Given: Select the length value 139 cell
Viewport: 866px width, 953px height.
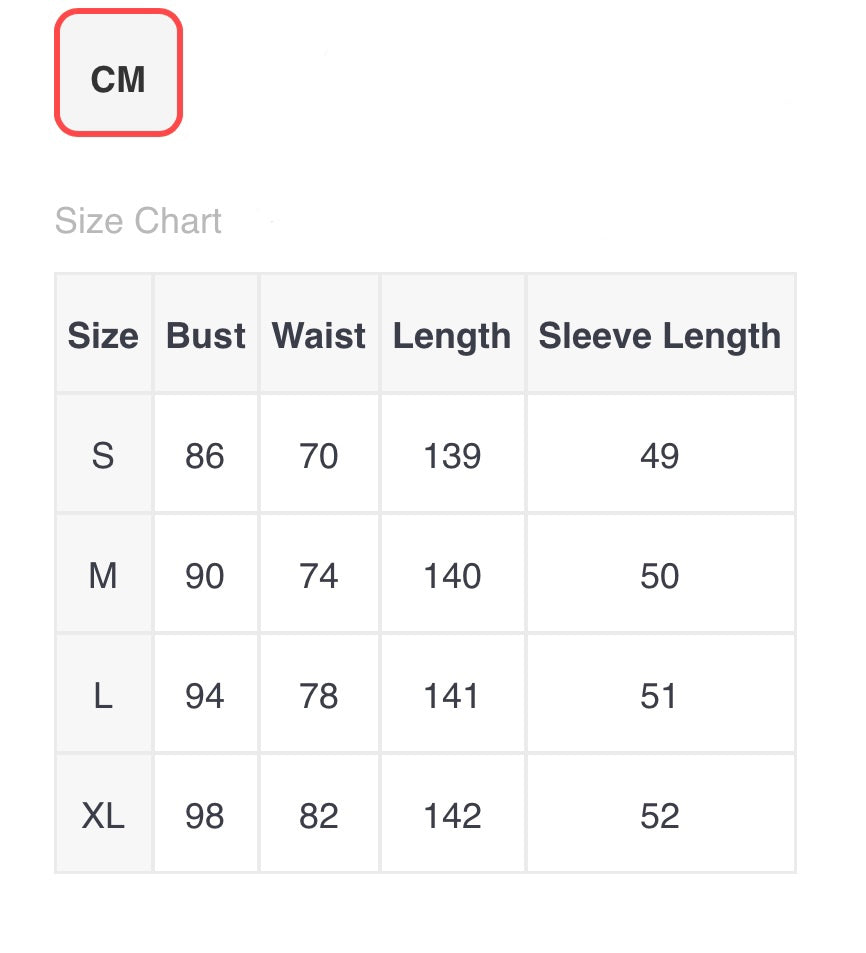Looking at the screenshot, I should coord(452,456).
